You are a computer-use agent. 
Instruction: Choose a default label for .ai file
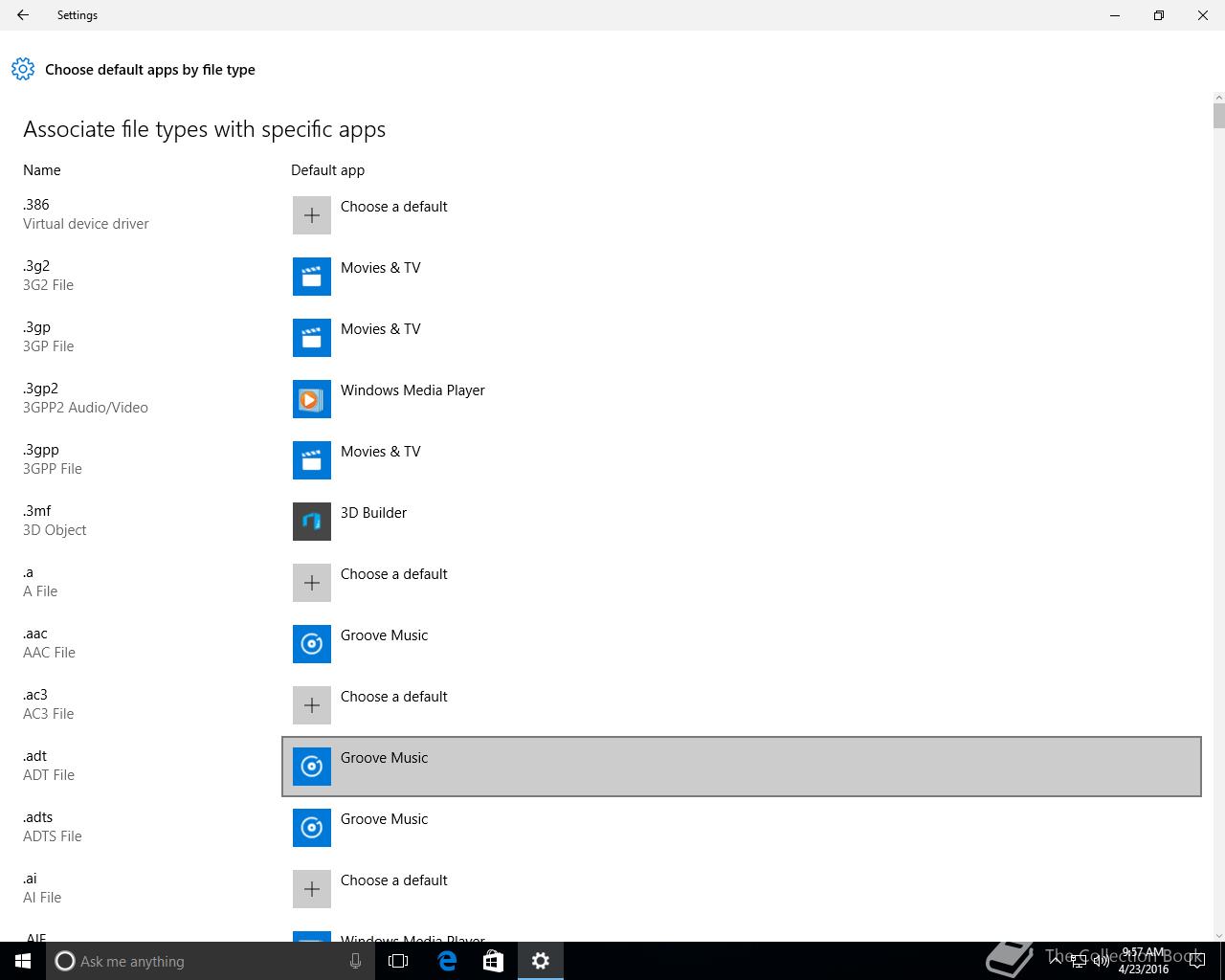(393, 880)
